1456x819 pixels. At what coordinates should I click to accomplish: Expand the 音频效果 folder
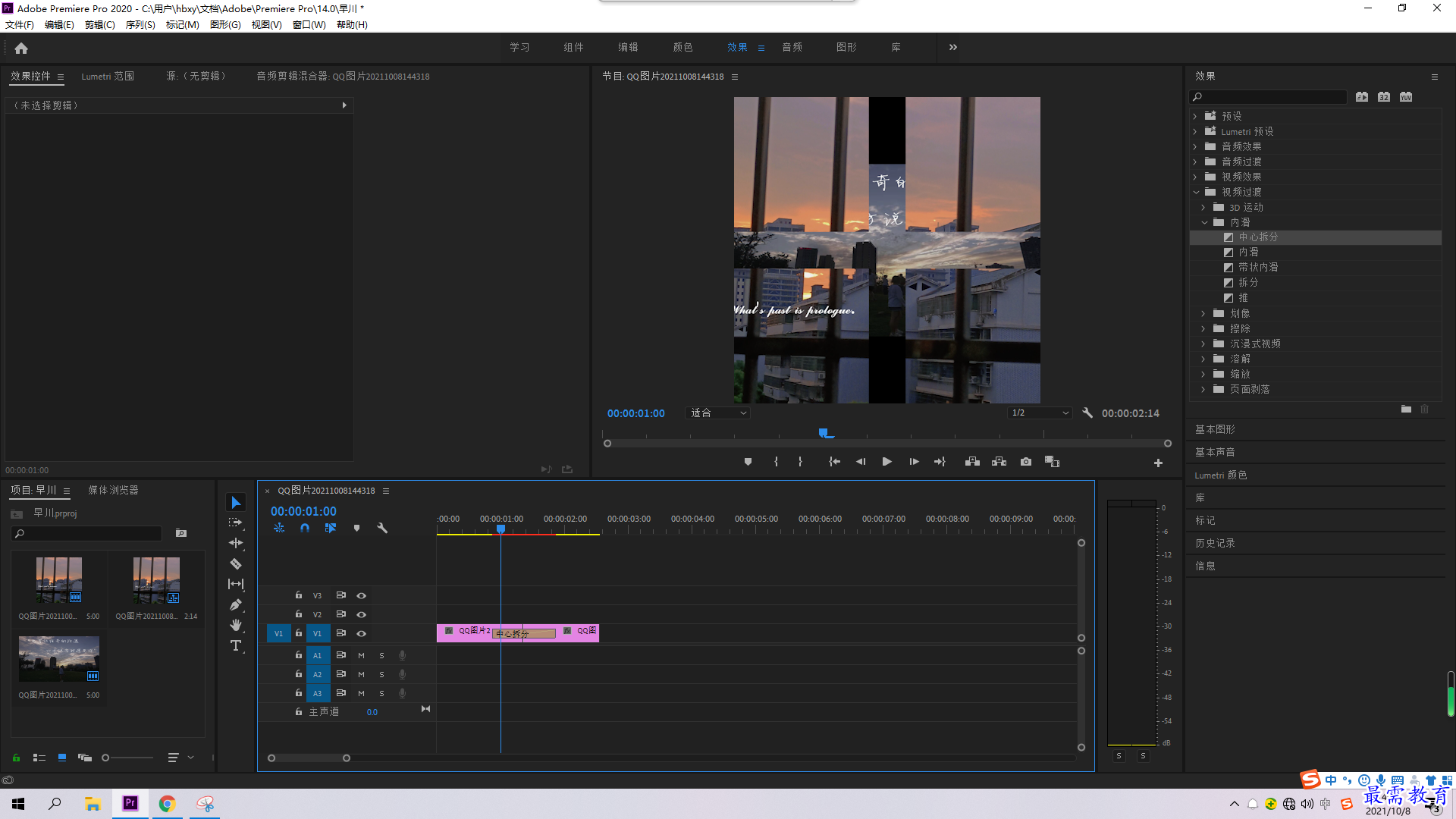click(1195, 147)
